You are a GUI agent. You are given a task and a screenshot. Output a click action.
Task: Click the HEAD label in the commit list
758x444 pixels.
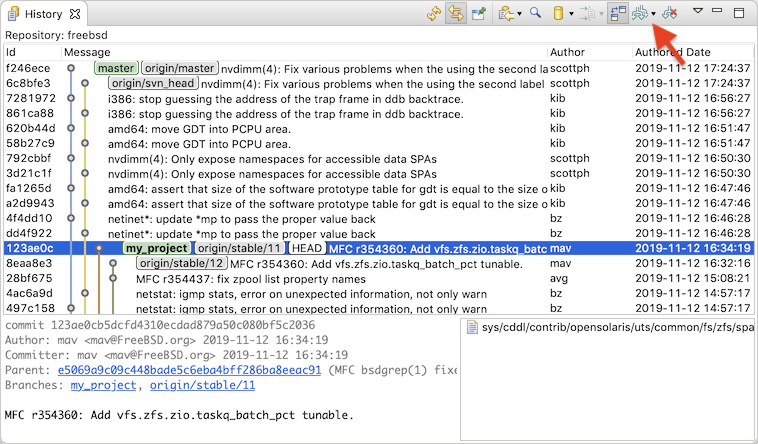307,248
